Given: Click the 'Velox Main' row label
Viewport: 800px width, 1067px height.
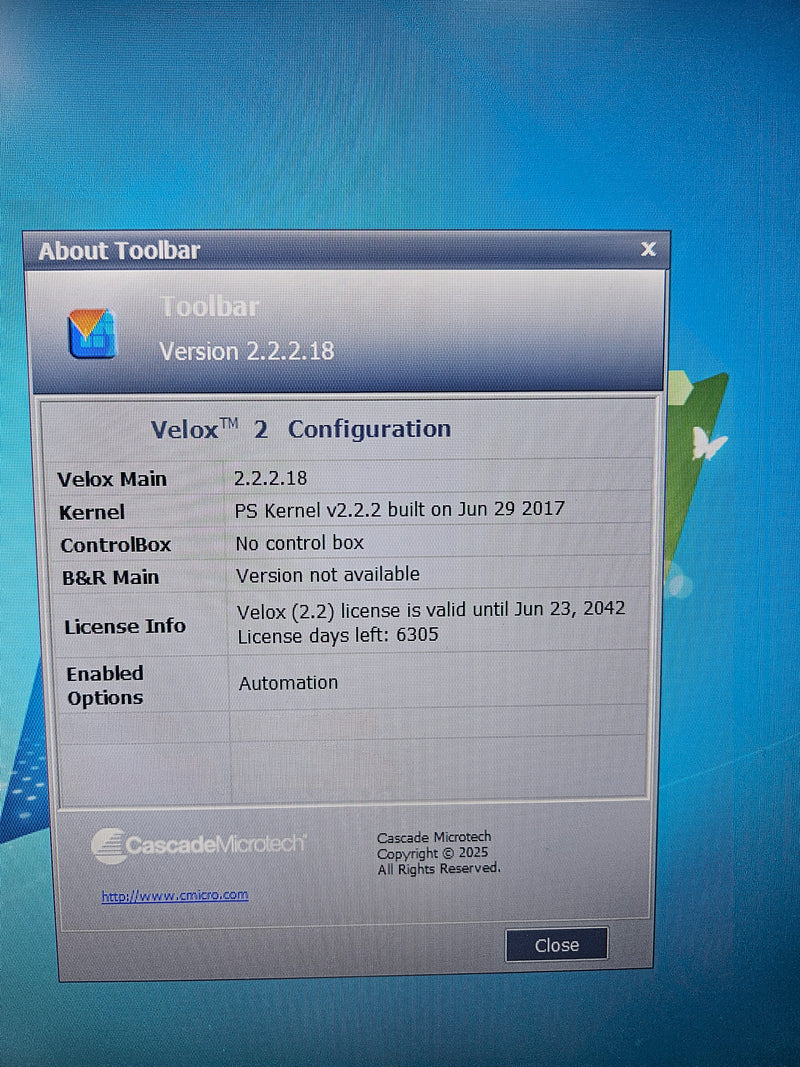Looking at the screenshot, I should pyautogui.click(x=112, y=479).
